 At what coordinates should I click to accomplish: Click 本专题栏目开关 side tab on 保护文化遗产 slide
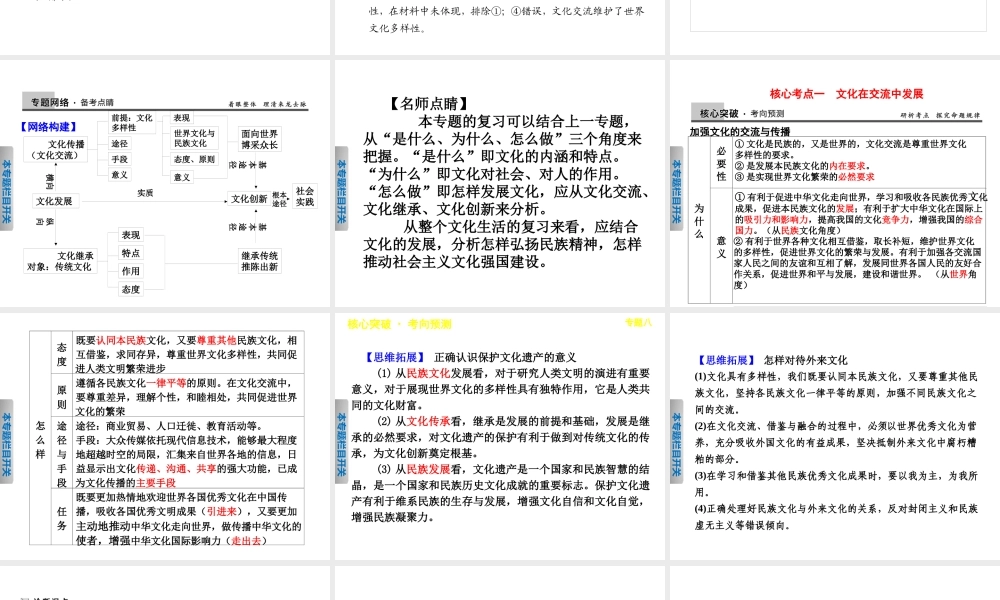coord(341,441)
